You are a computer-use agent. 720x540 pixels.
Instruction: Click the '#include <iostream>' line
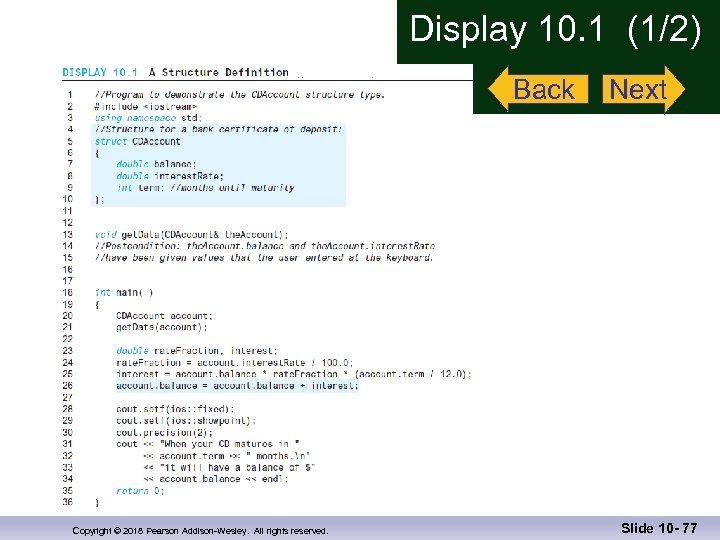(x=146, y=107)
